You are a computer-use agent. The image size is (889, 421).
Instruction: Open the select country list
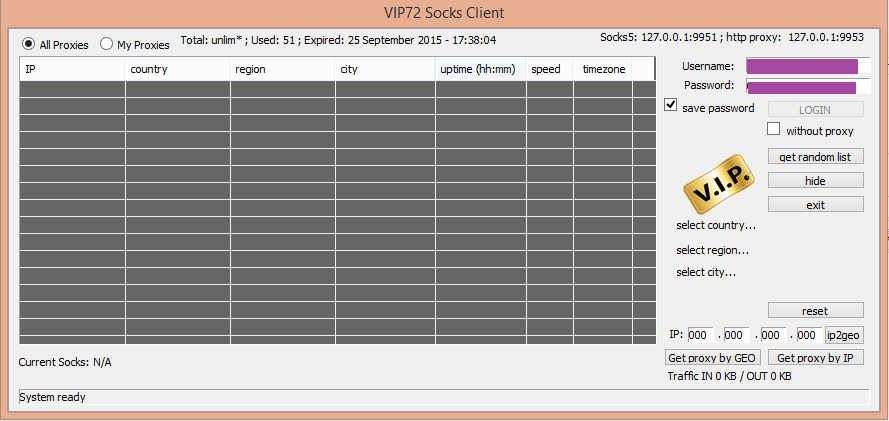[x=715, y=225]
